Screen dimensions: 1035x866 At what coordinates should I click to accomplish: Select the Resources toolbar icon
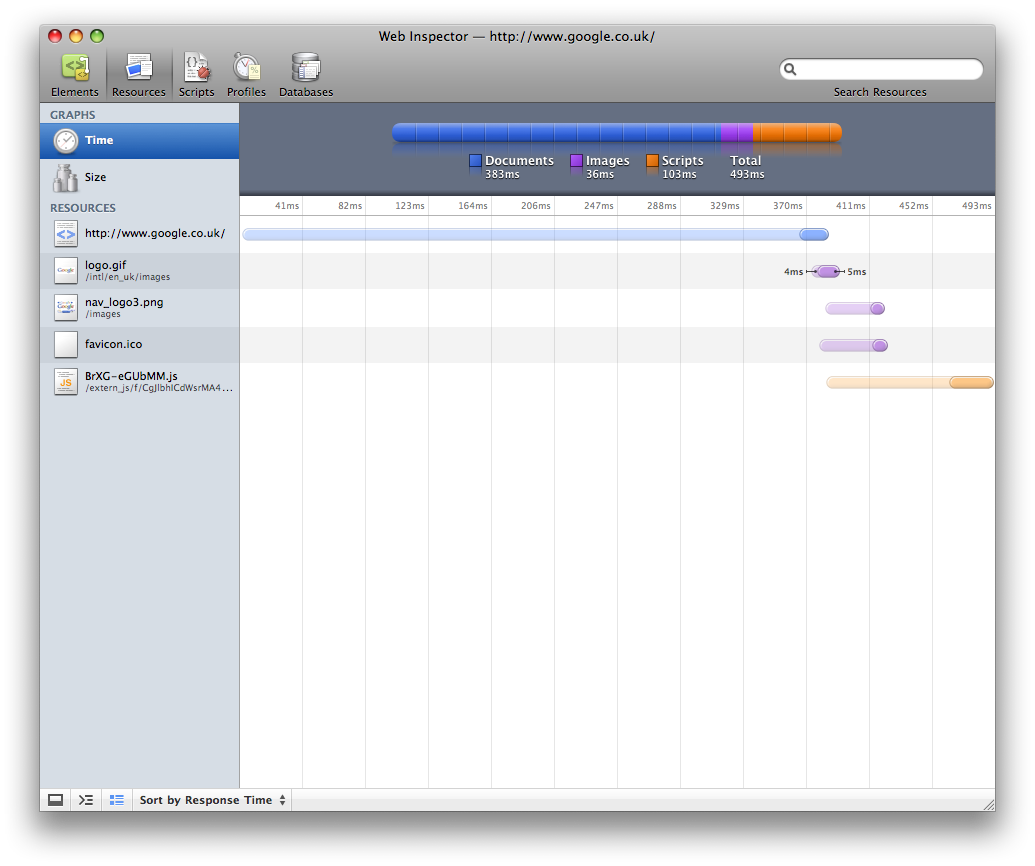138,68
